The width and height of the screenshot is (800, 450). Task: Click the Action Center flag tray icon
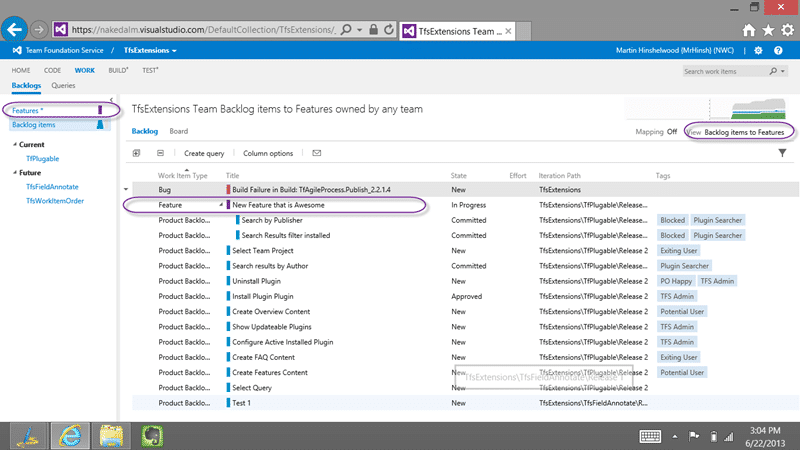[x=694, y=436]
